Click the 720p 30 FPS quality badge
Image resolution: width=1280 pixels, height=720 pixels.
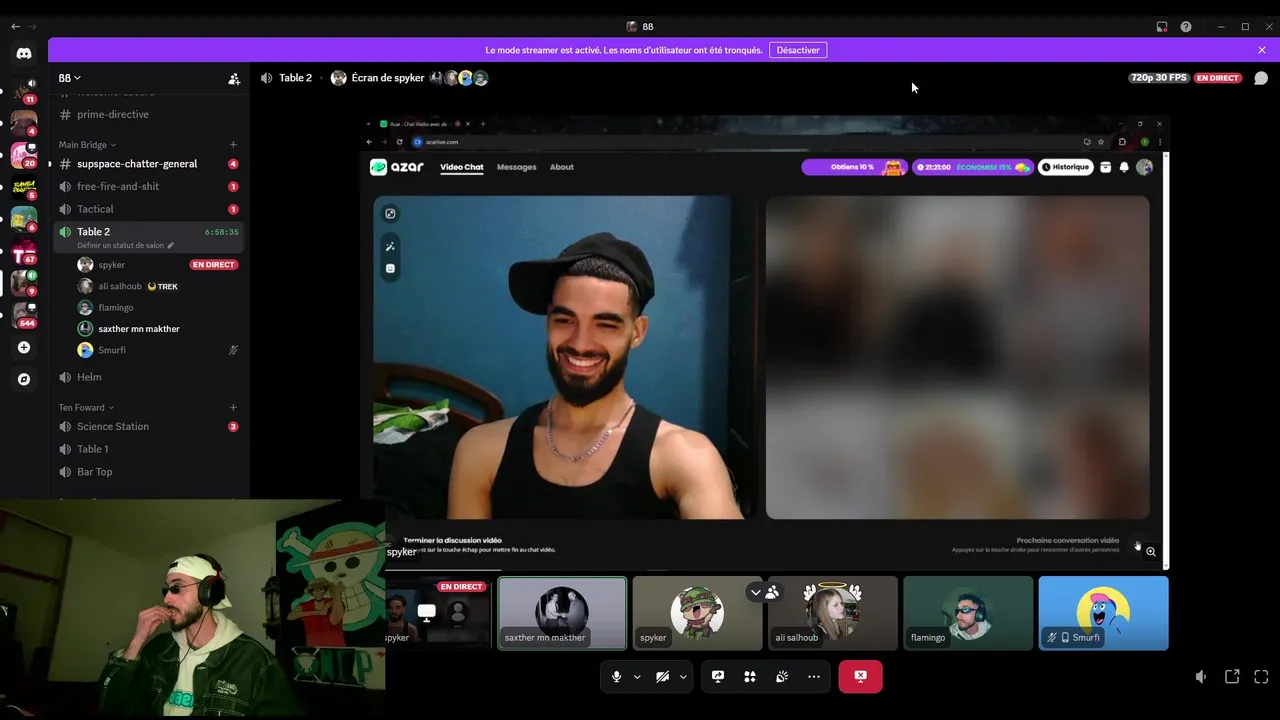1159,78
